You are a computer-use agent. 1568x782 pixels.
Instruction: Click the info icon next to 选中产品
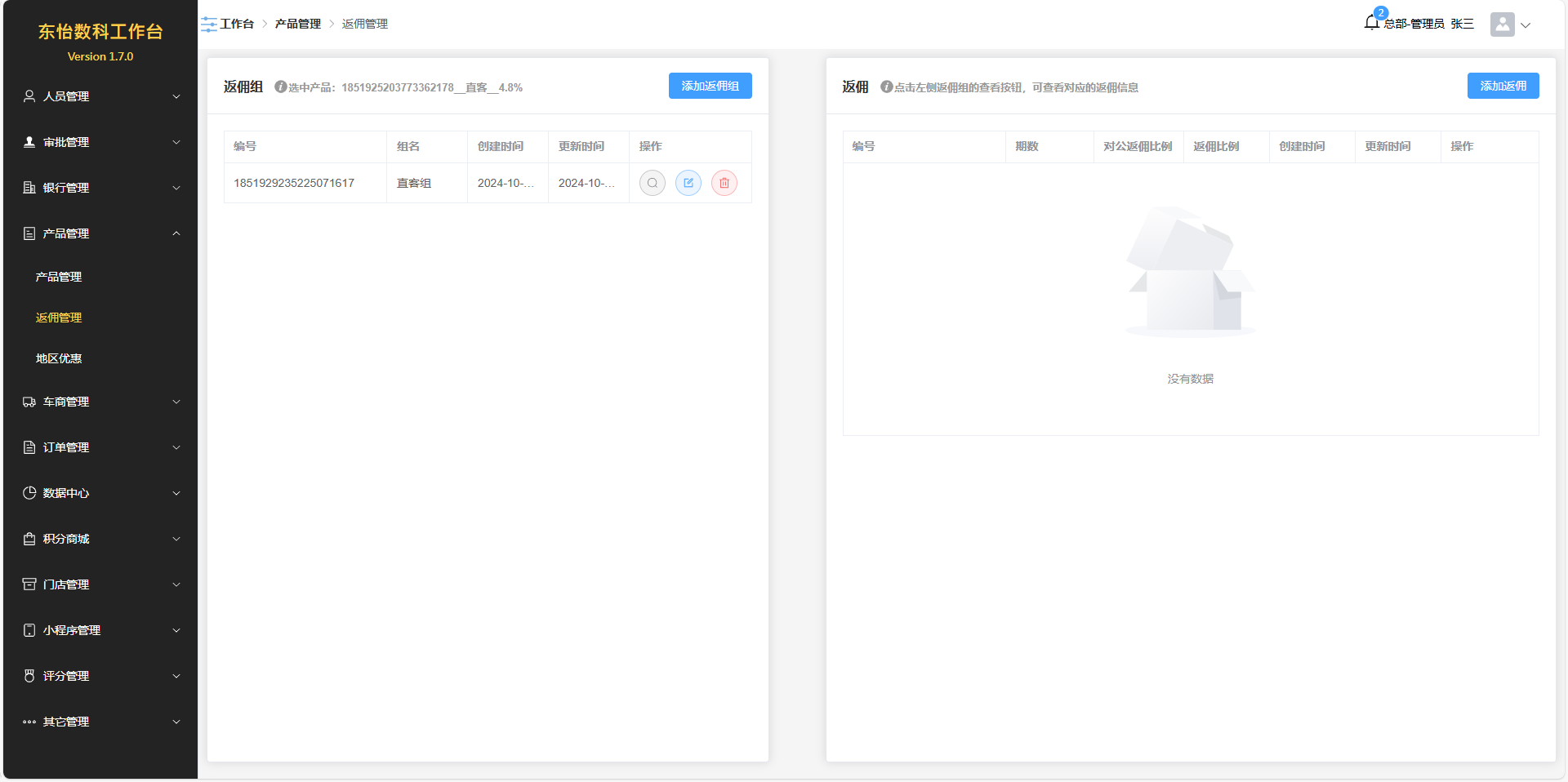tap(280, 87)
